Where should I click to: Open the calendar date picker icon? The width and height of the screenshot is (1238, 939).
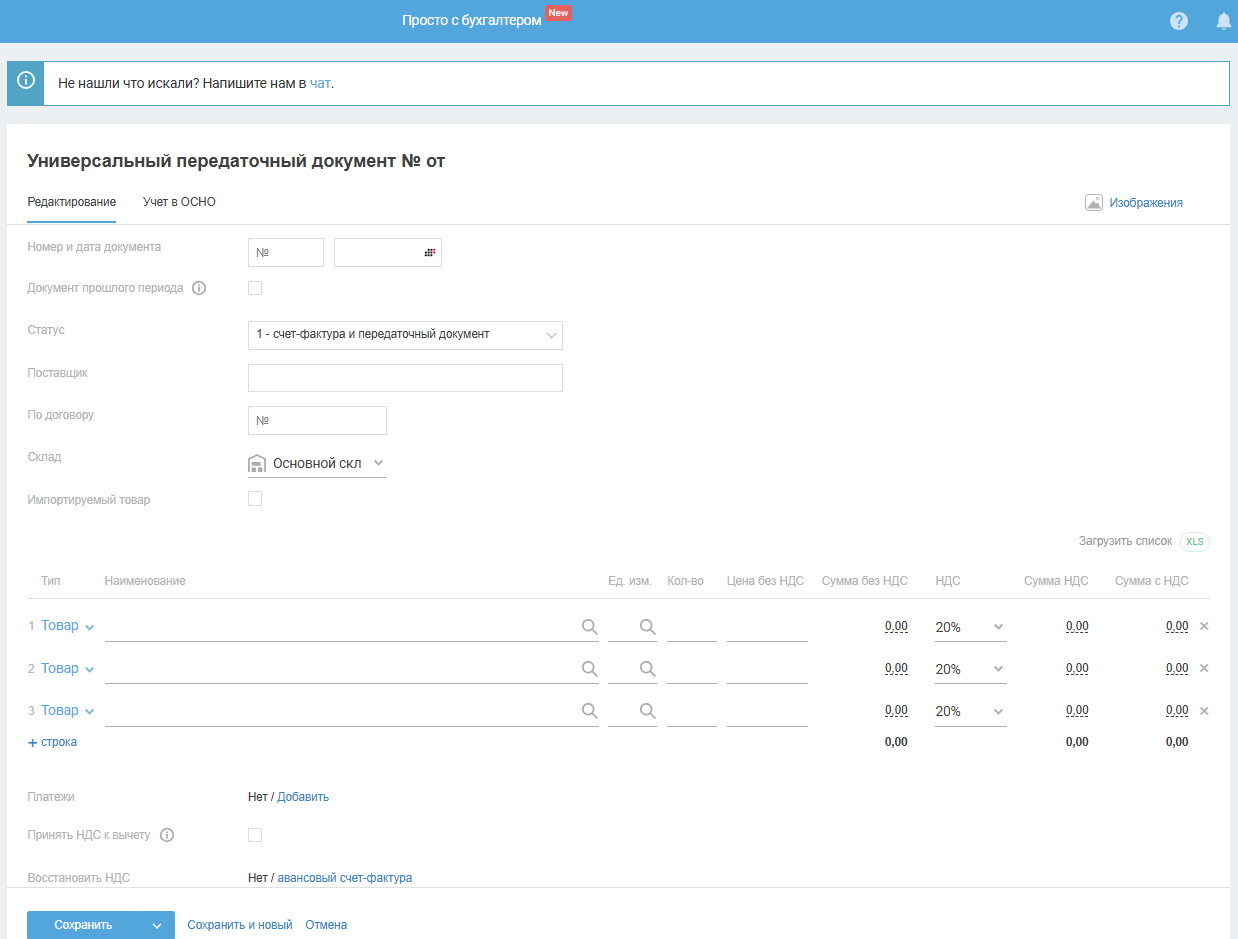tap(430, 253)
